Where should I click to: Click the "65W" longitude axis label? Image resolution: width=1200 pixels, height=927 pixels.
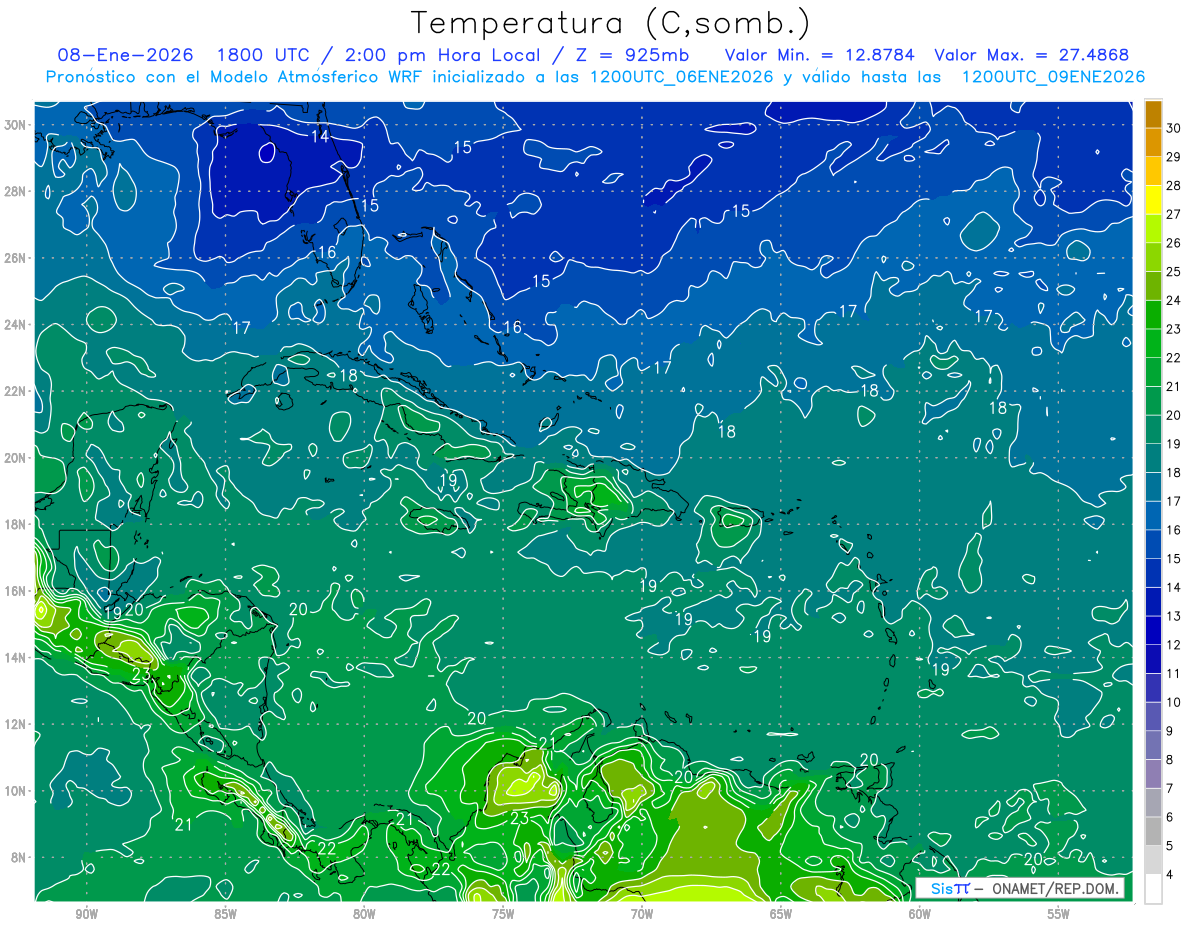(781, 915)
